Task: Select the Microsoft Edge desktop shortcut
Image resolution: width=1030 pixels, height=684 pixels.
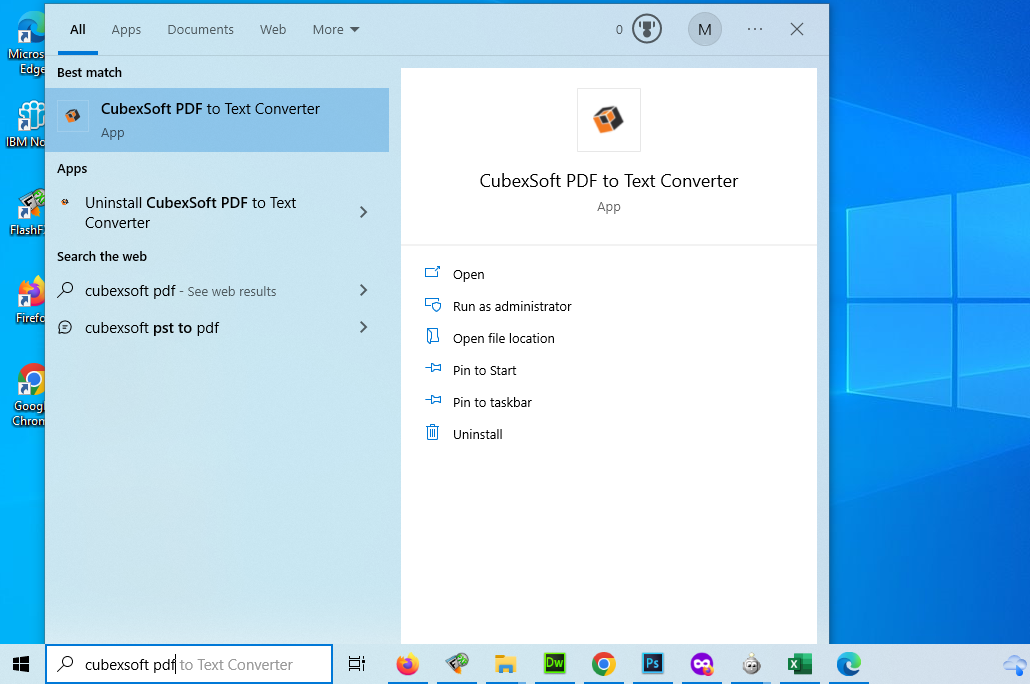Action: pos(28,43)
